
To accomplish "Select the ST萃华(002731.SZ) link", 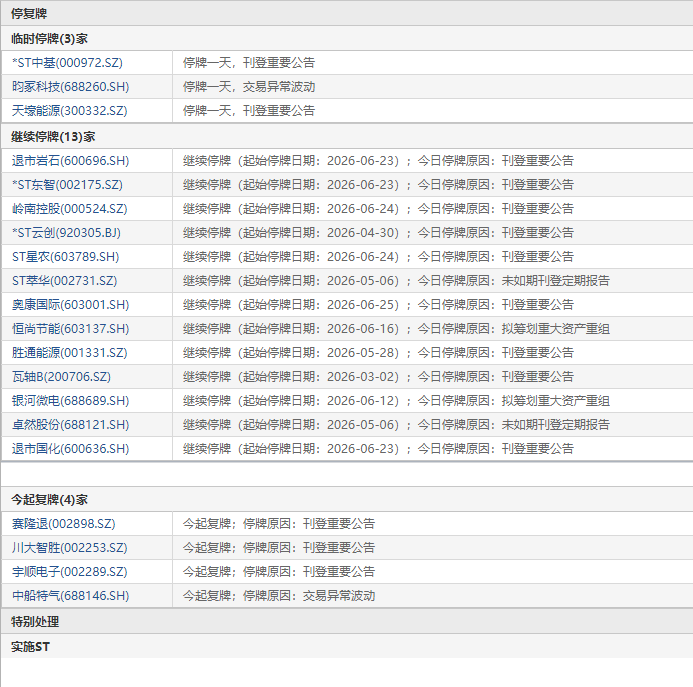I will point(65,281).
